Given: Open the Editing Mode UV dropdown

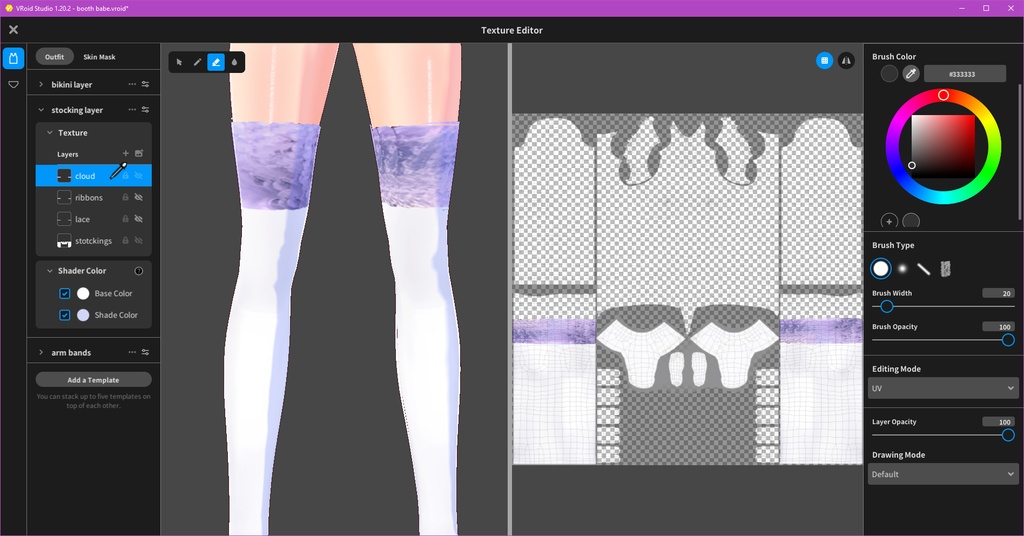Looking at the screenshot, I should pyautogui.click(x=942, y=388).
